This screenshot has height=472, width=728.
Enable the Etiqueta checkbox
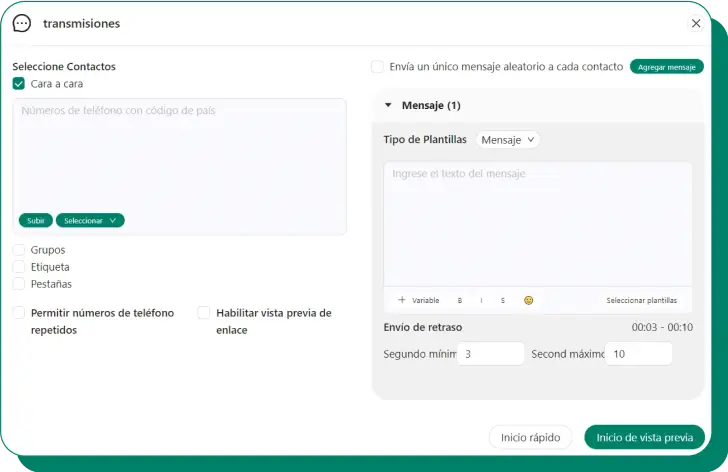coord(19,267)
